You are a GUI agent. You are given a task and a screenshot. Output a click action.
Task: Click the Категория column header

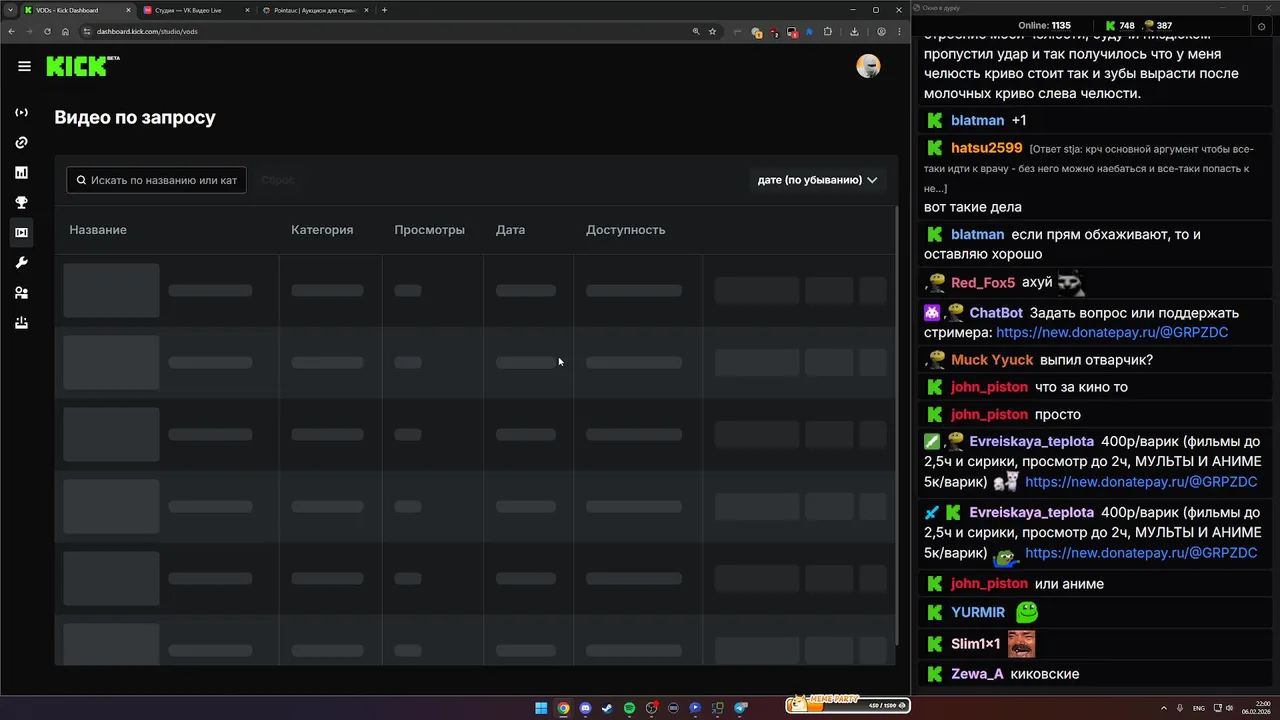point(322,230)
